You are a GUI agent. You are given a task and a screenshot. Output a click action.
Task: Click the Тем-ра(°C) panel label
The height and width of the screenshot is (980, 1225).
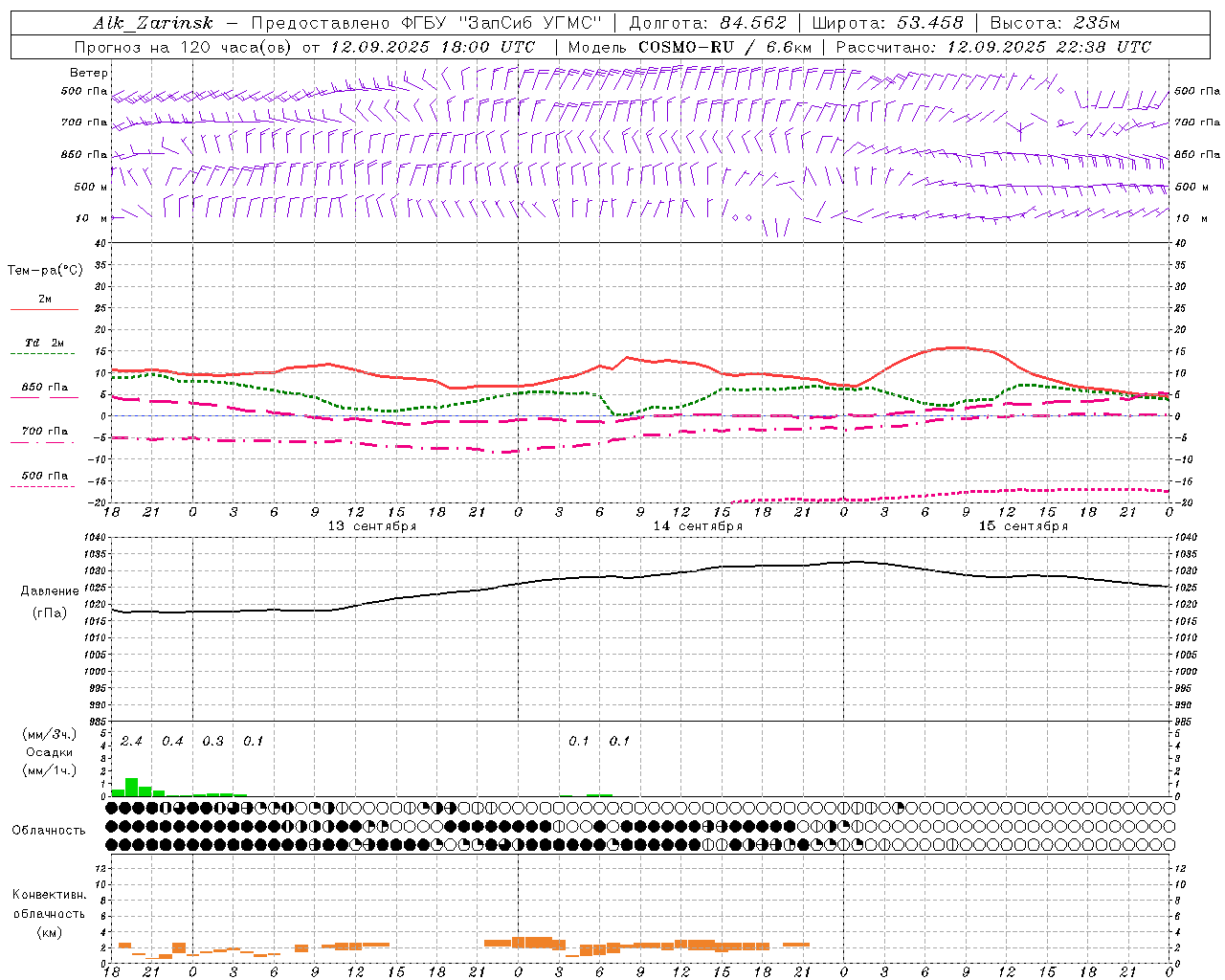45,270
